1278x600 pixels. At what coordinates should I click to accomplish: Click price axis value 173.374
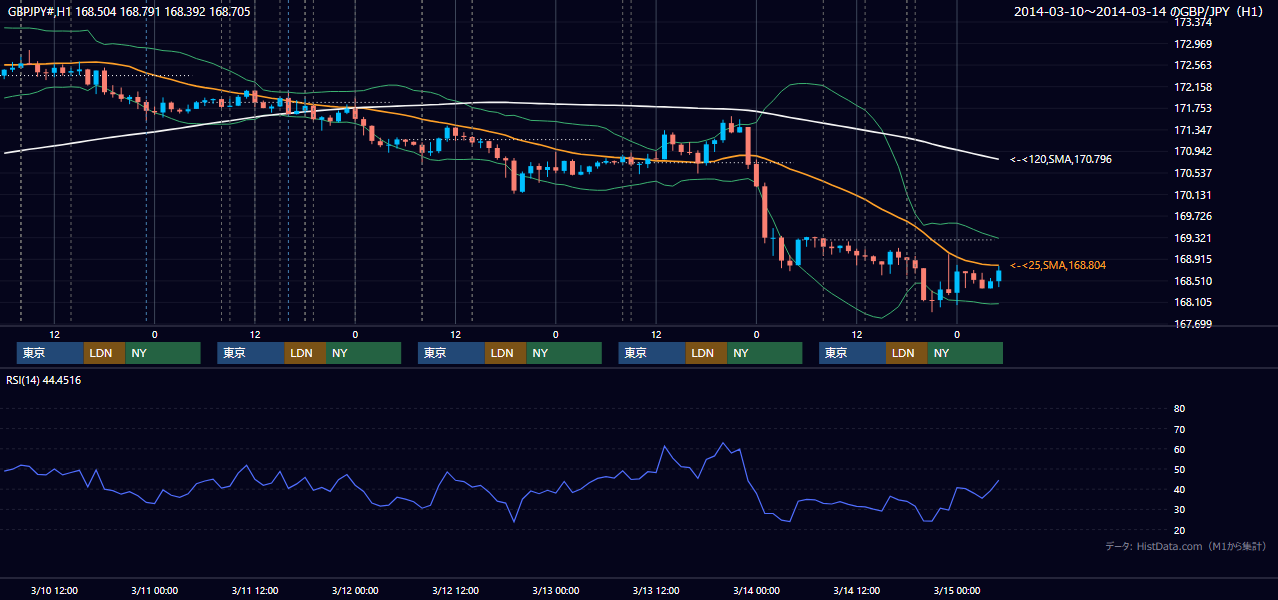(1192, 22)
